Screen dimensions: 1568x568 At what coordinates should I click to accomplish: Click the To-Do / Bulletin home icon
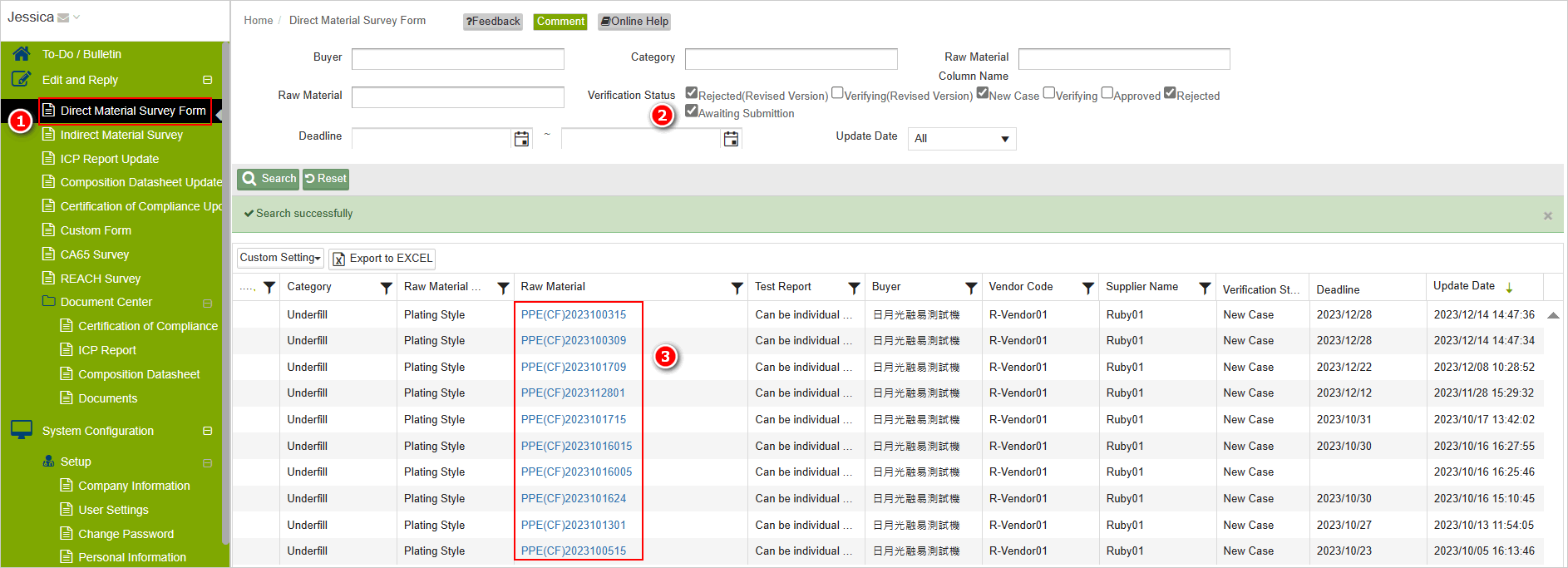point(22,54)
